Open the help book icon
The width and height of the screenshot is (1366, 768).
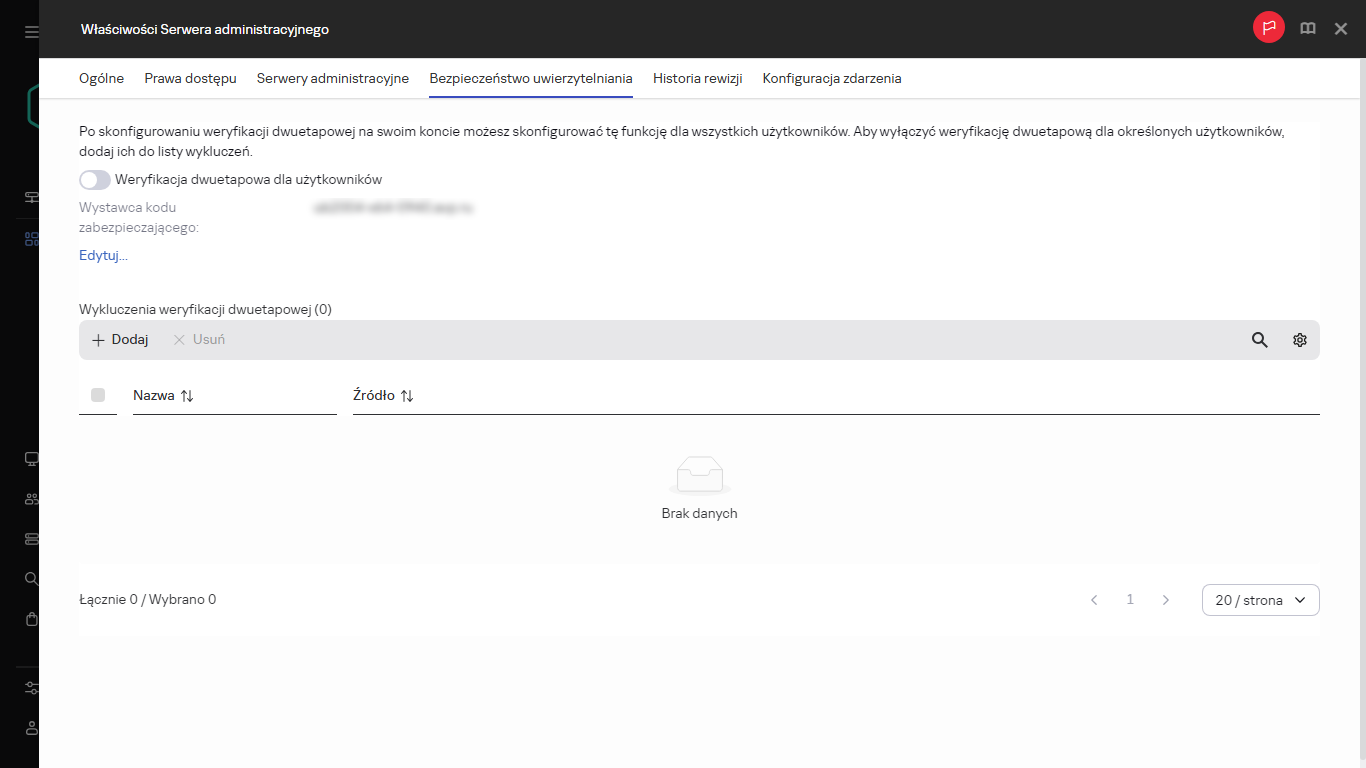coord(1307,29)
